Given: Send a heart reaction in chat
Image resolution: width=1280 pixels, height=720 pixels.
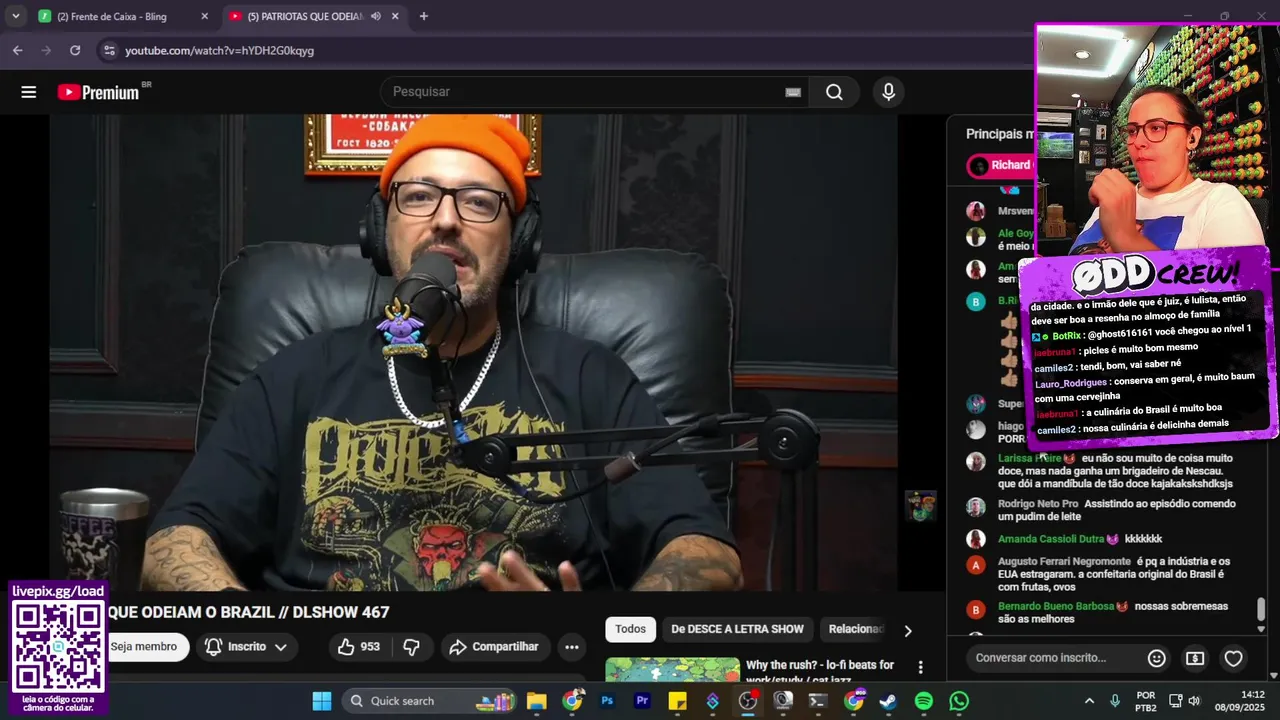Looking at the screenshot, I should tap(1234, 658).
